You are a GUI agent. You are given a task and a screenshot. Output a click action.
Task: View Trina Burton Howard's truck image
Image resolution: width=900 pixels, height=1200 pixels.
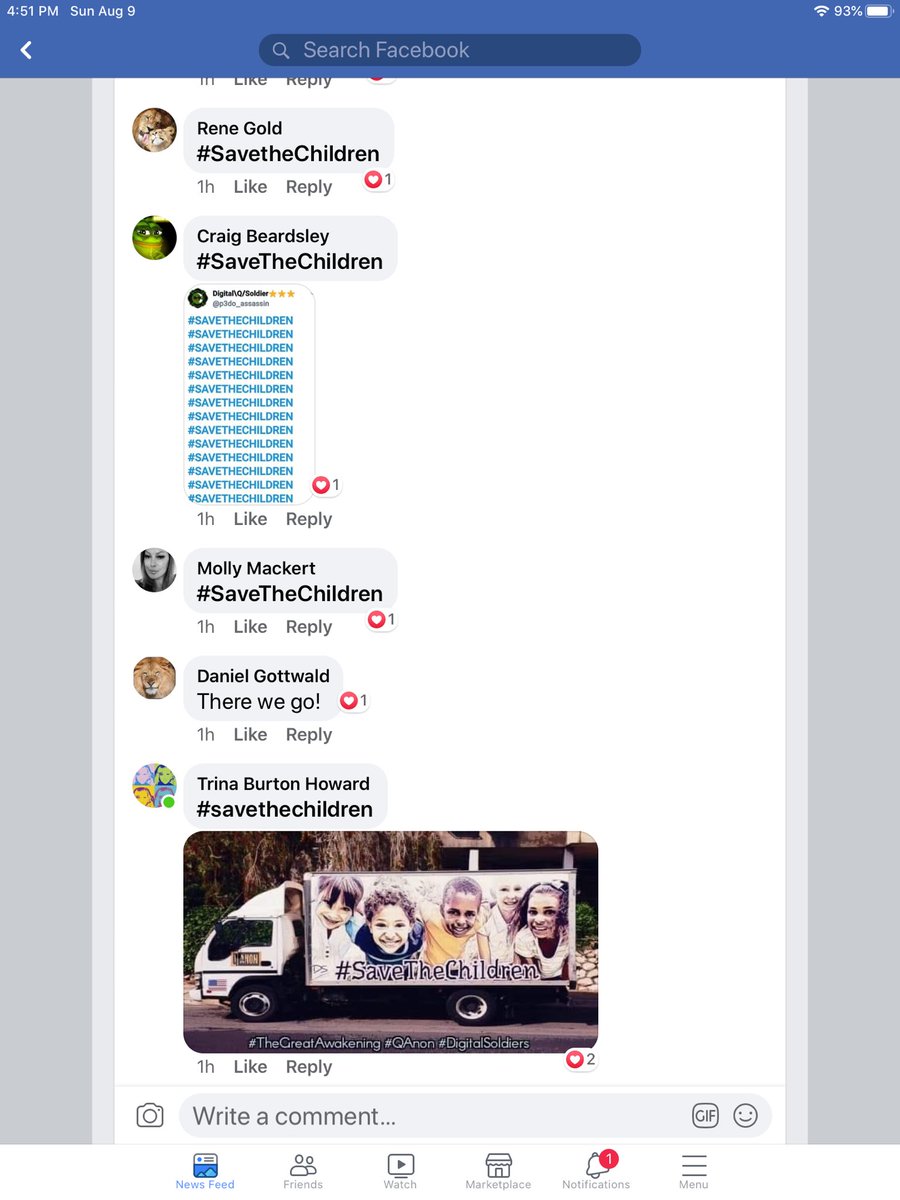click(x=391, y=942)
